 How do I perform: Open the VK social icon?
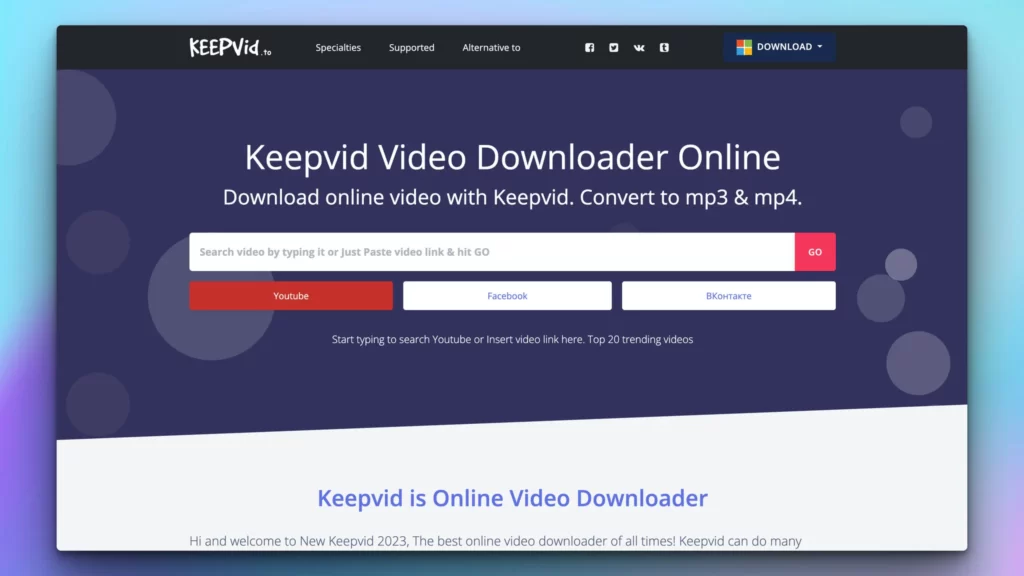pyautogui.click(x=639, y=47)
